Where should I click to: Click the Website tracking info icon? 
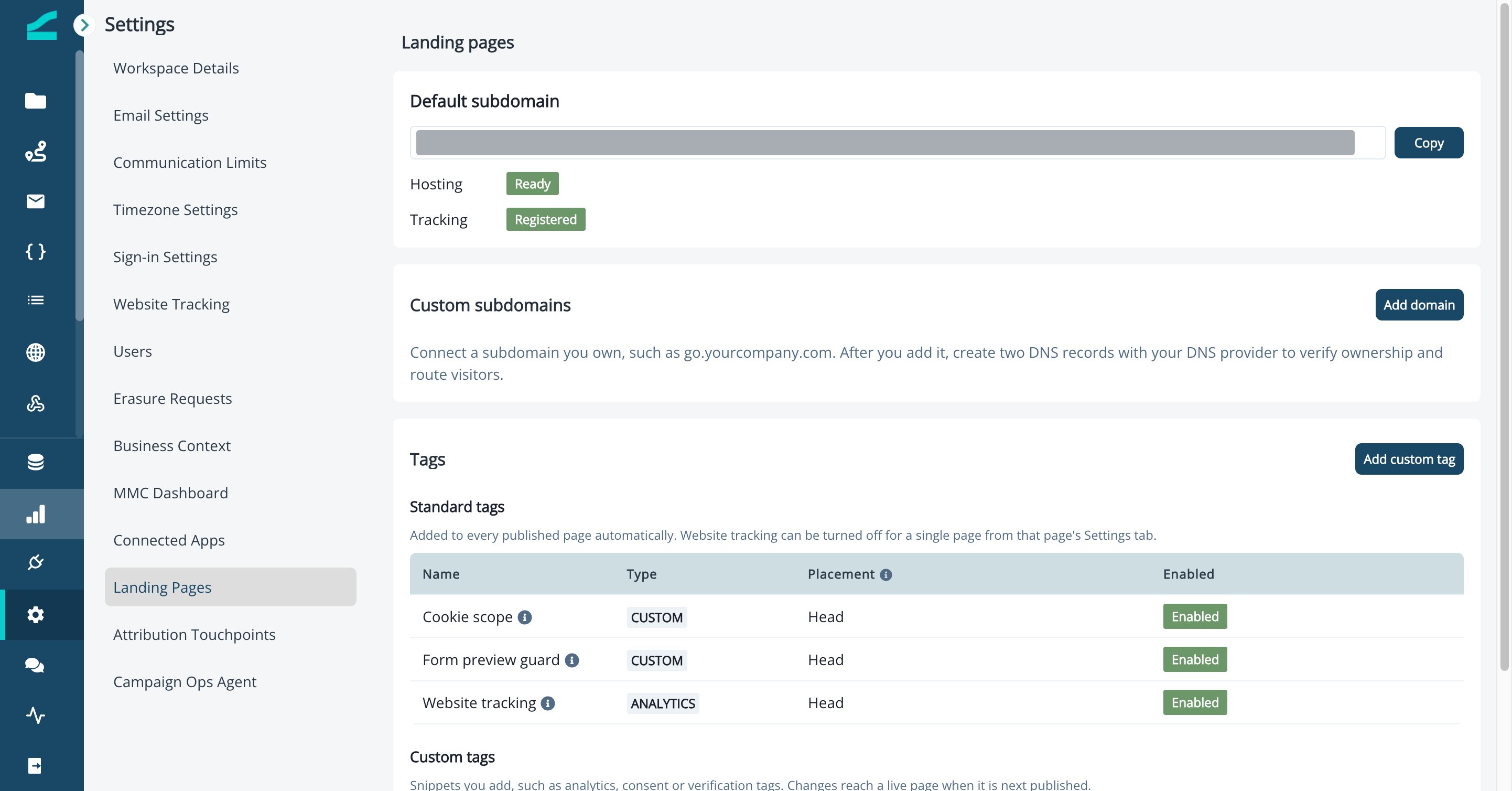[548, 703]
